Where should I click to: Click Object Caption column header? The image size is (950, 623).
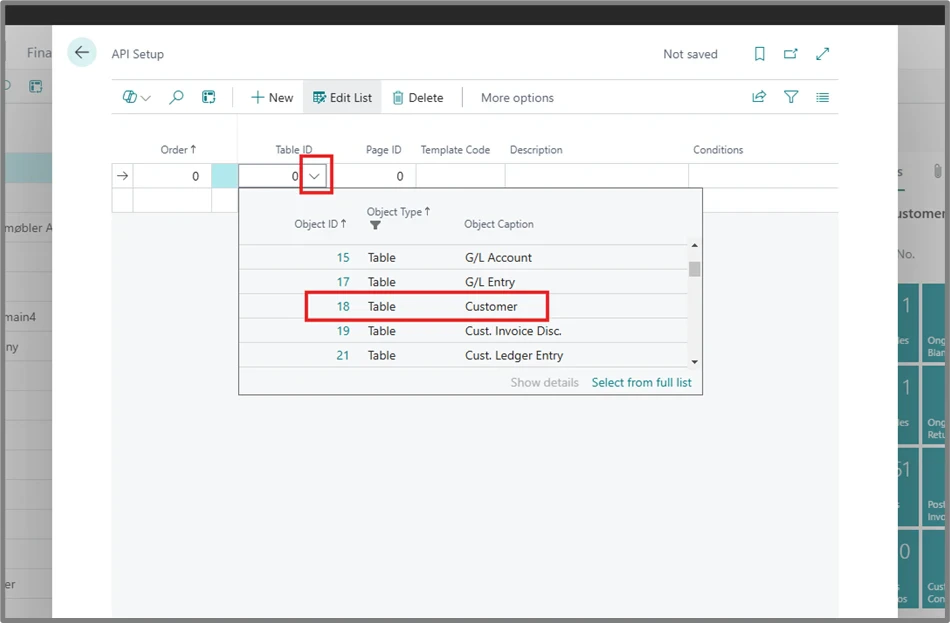[499, 224]
